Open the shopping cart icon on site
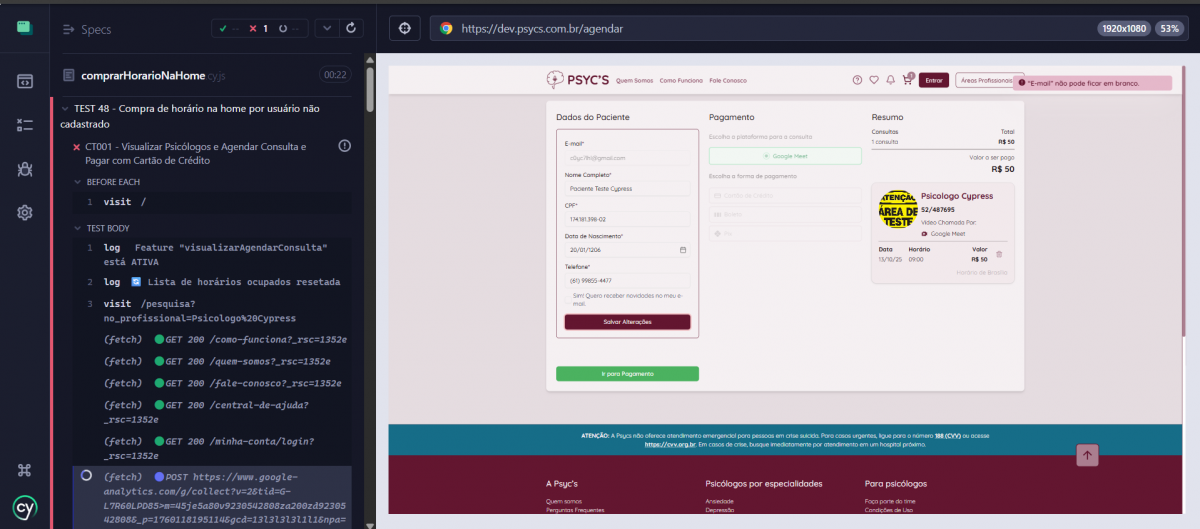Viewport: 1200px width, 529px height. (907, 80)
